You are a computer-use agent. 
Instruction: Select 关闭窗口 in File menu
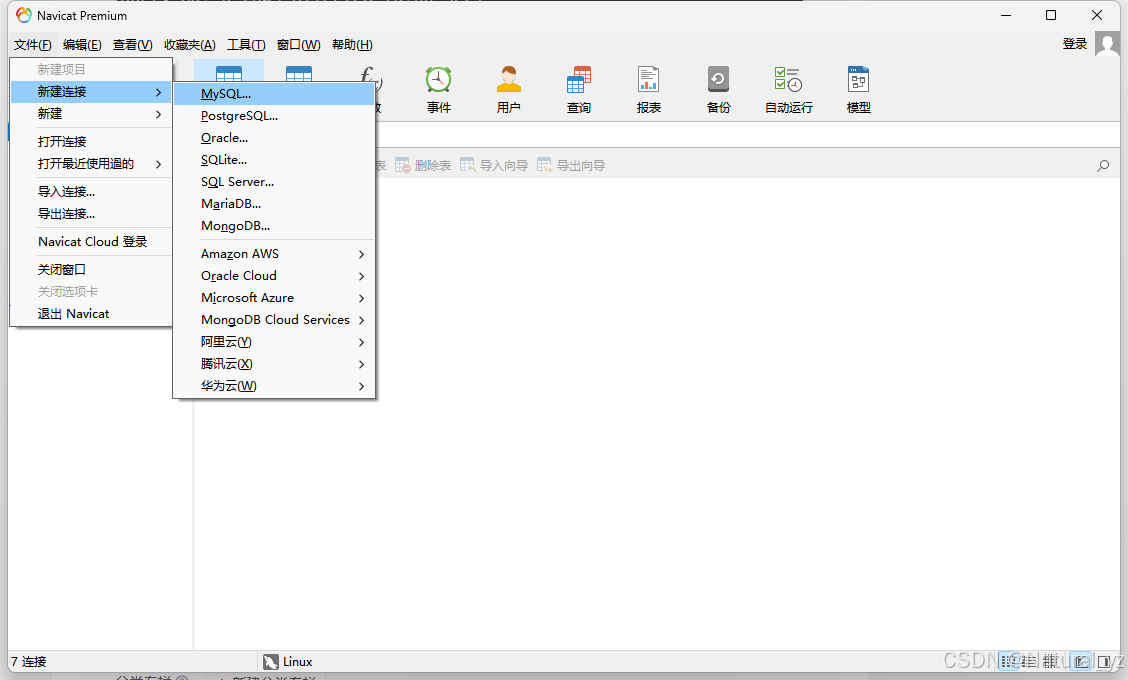[x=91, y=270]
